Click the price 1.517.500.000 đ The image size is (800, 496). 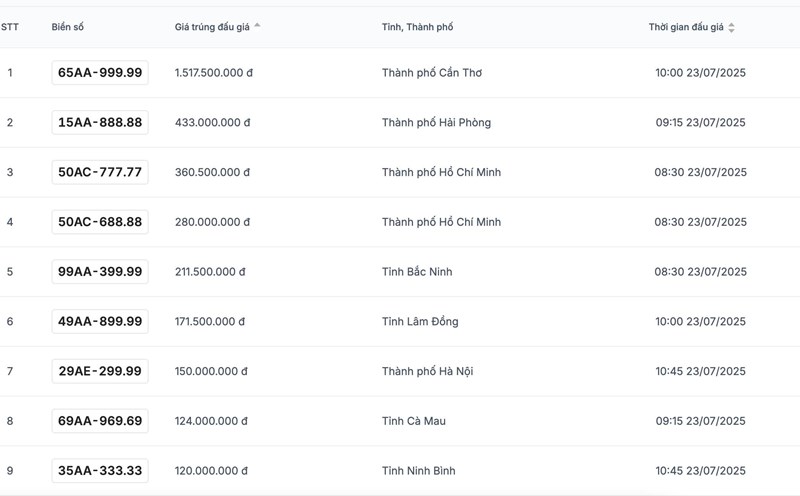(214, 73)
